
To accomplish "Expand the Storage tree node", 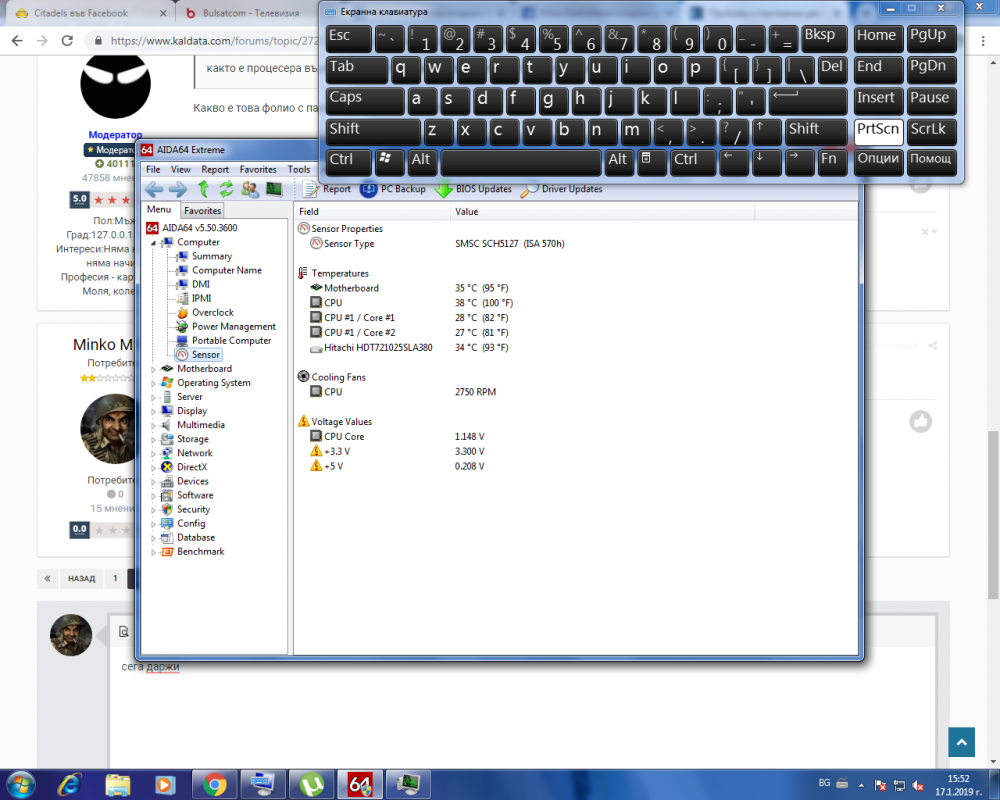I will (x=153, y=440).
